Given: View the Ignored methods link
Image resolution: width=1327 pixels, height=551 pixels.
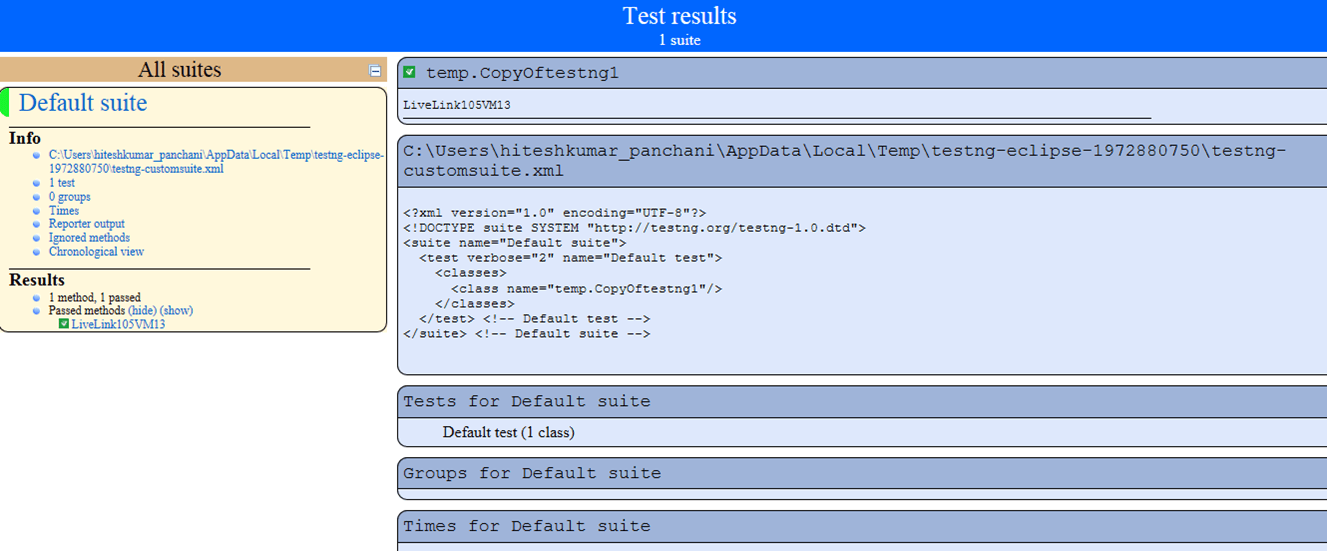Looking at the screenshot, I should coord(89,238).
